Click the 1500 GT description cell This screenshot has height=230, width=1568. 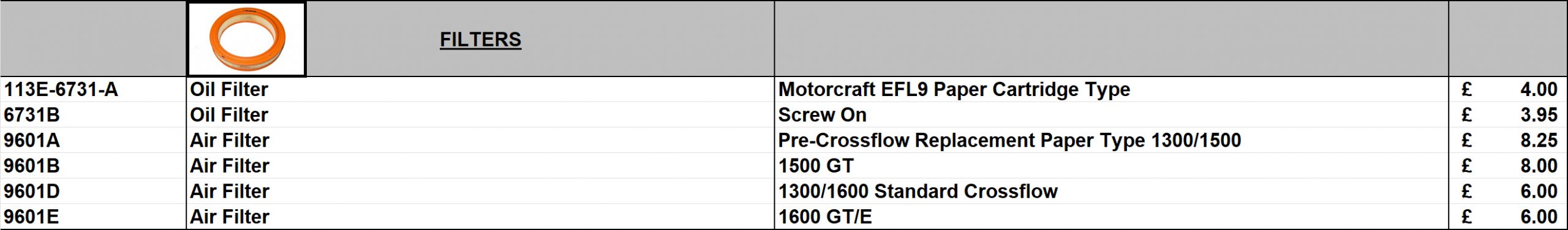pos(1111,166)
